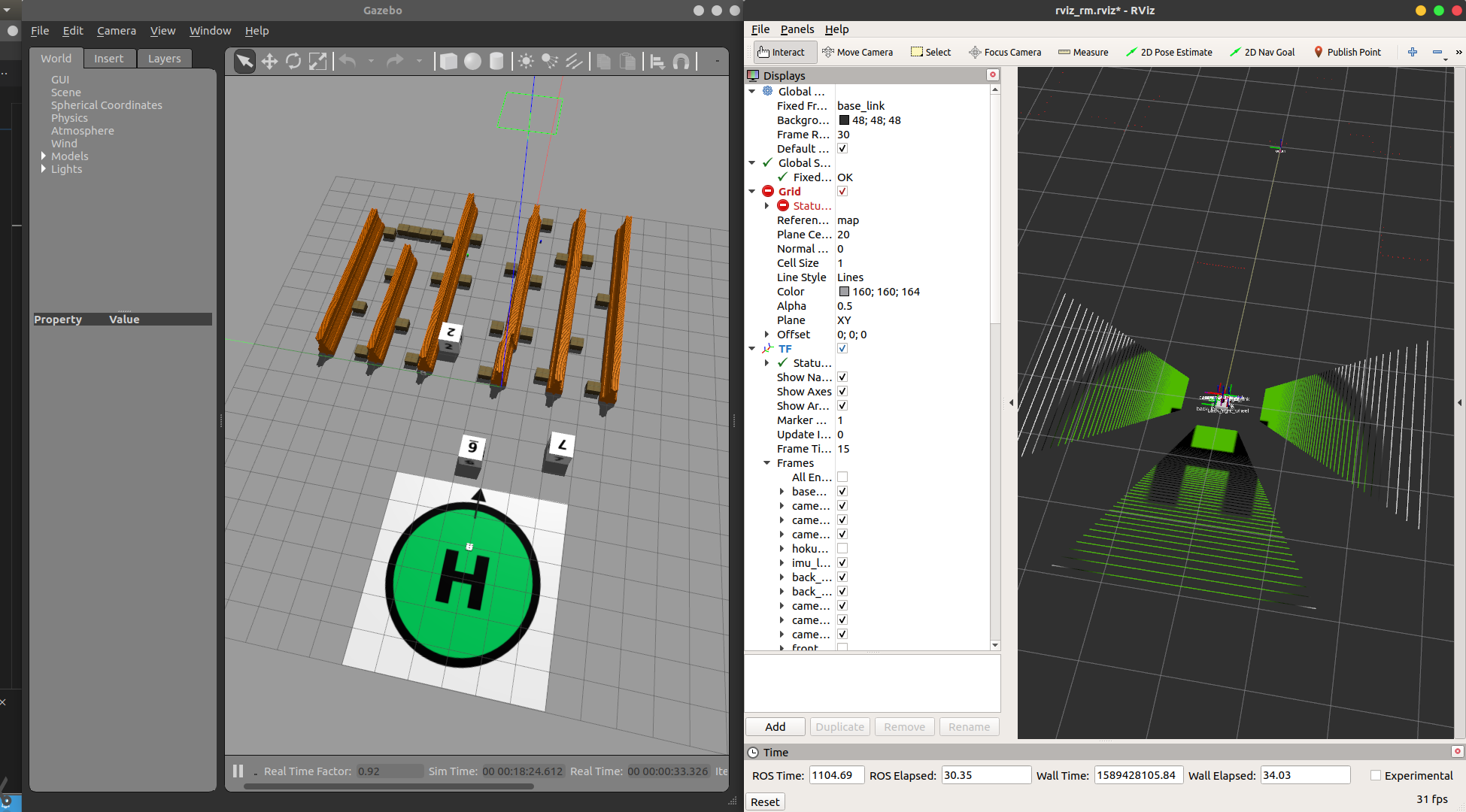Enable the Experimental time checkbox

tap(1376, 775)
